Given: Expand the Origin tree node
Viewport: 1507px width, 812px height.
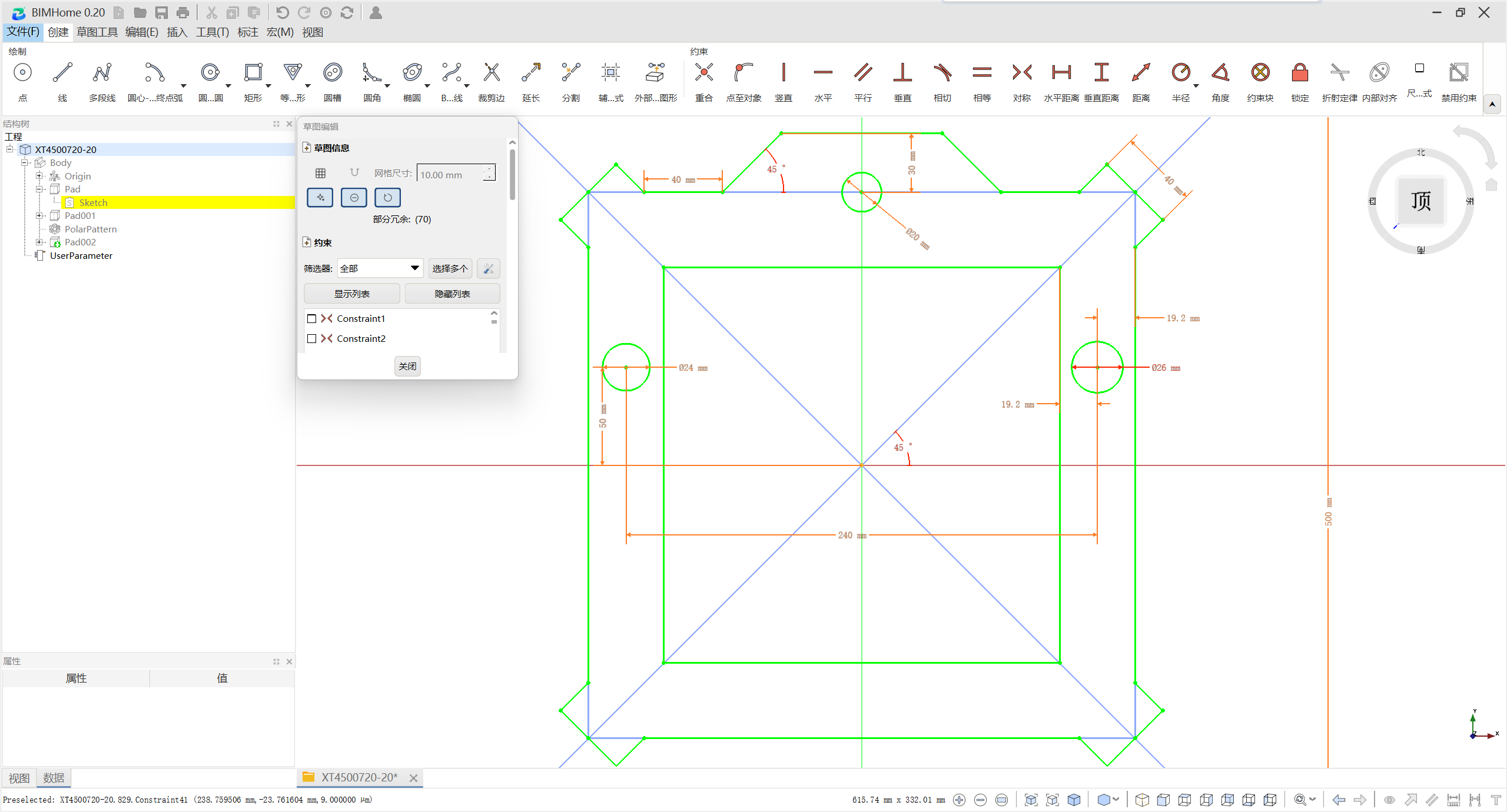Looking at the screenshot, I should 39,176.
